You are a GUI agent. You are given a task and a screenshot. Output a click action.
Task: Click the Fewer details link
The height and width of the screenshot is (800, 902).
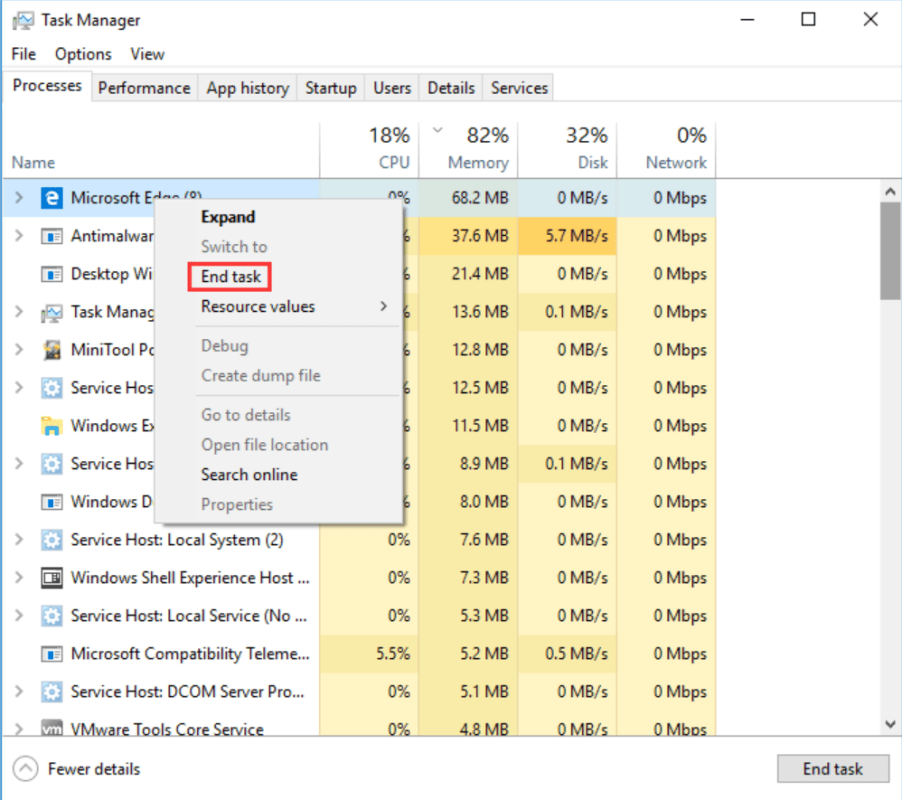coord(94,769)
